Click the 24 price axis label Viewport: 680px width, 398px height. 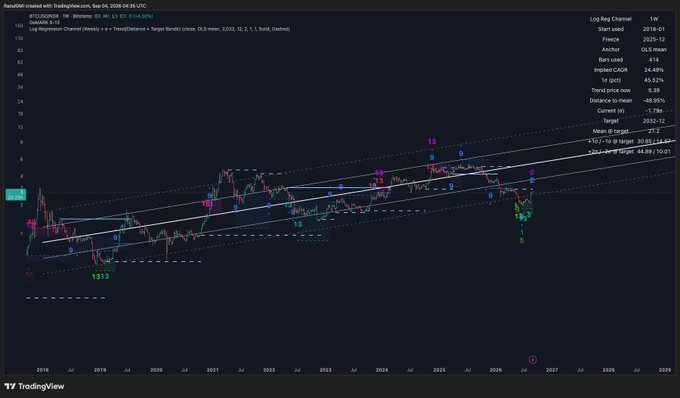(x=20, y=101)
